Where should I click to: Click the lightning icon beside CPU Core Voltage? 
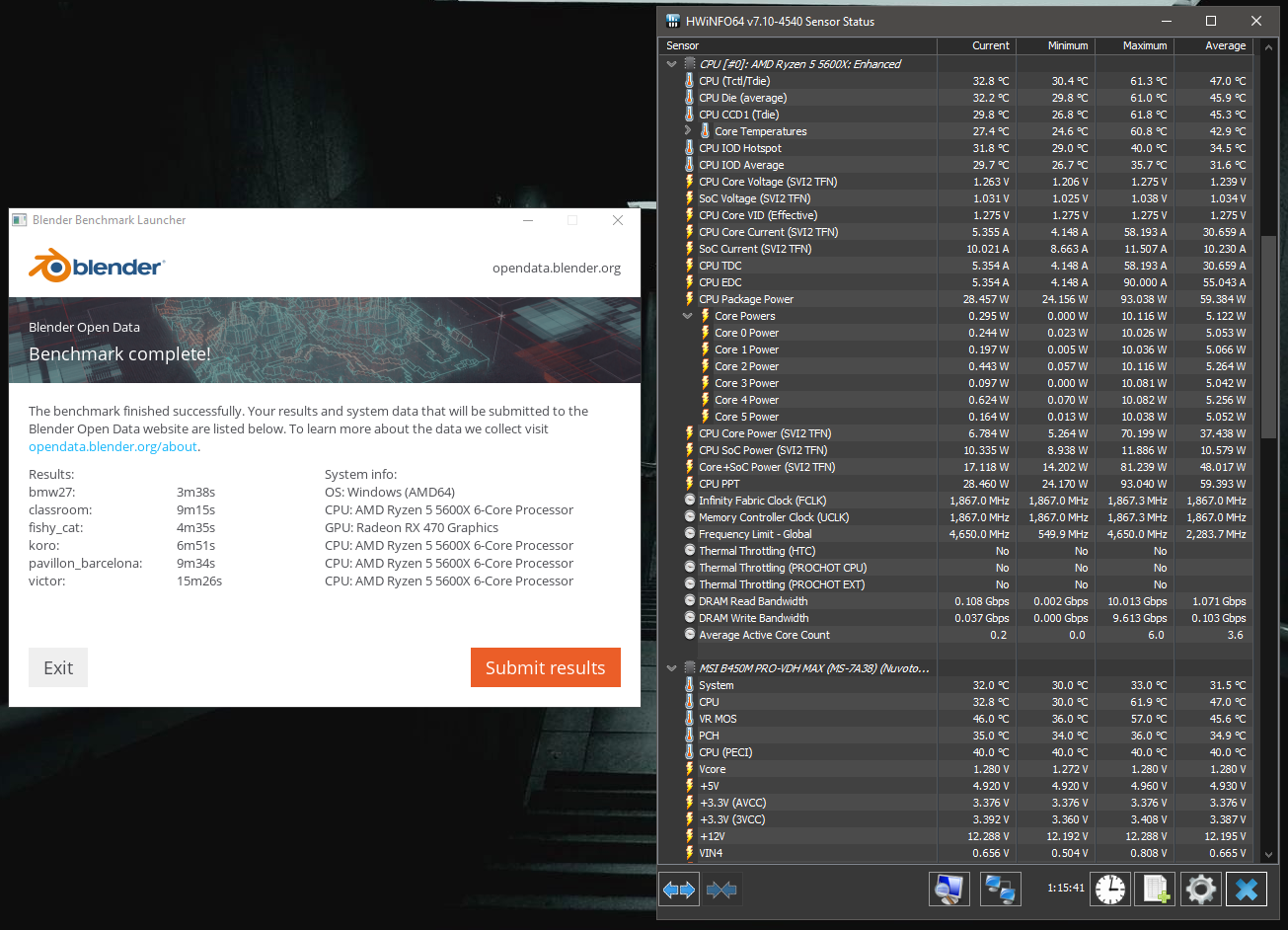pyautogui.click(x=690, y=182)
